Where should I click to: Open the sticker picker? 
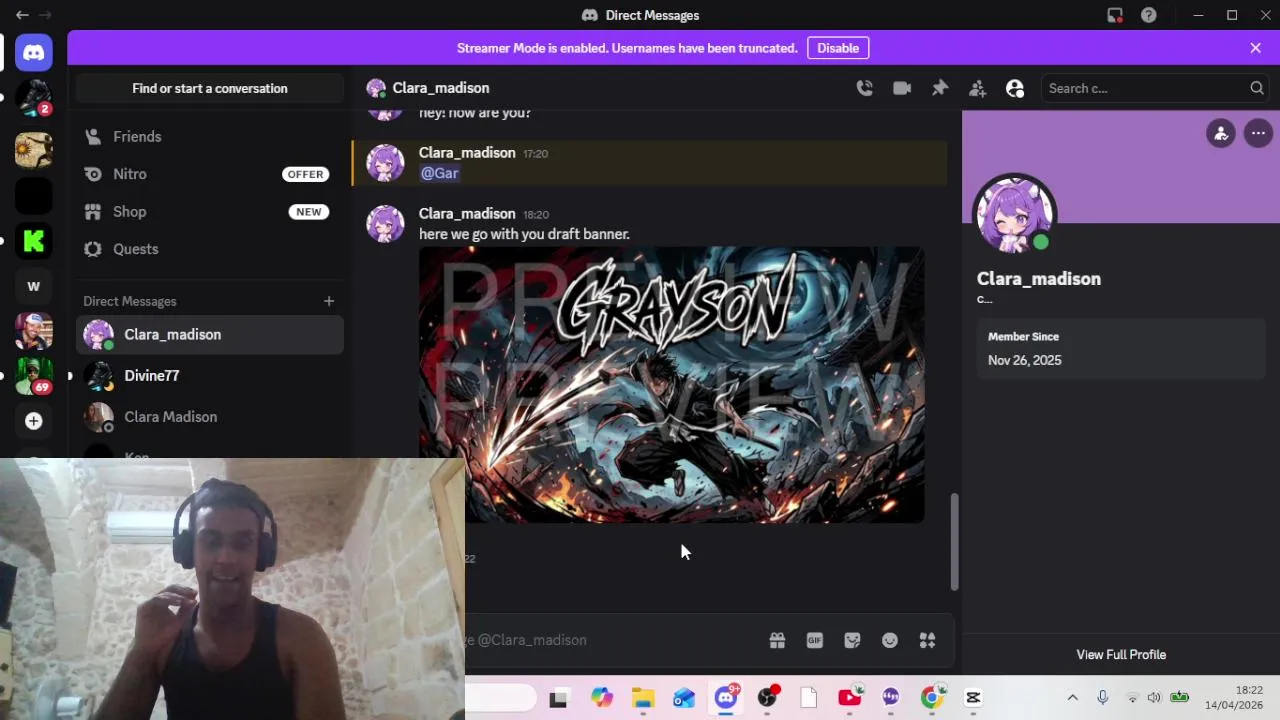click(x=852, y=640)
